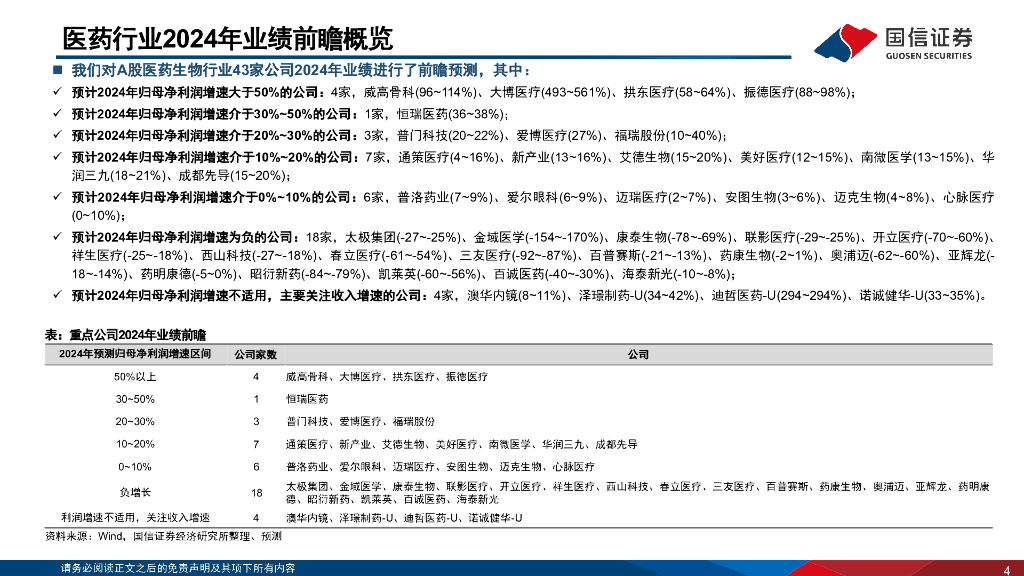Click the 公司家数 column header
Image resolution: width=1024 pixels, height=576 pixels.
pyautogui.click(x=255, y=355)
